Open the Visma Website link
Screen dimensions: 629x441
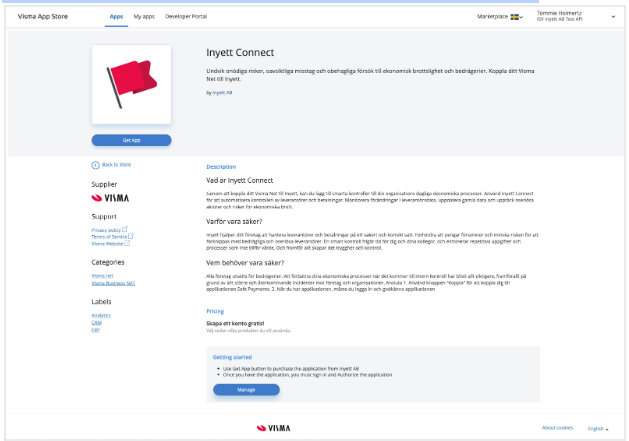[x=107, y=244]
